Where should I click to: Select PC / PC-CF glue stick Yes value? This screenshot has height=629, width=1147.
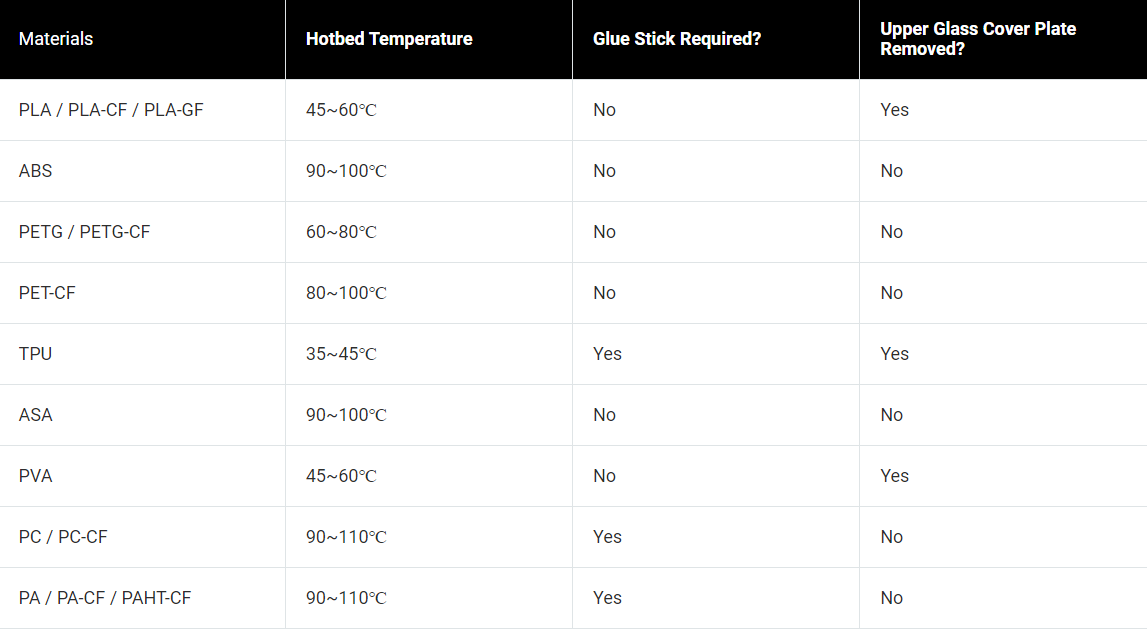[x=607, y=537]
